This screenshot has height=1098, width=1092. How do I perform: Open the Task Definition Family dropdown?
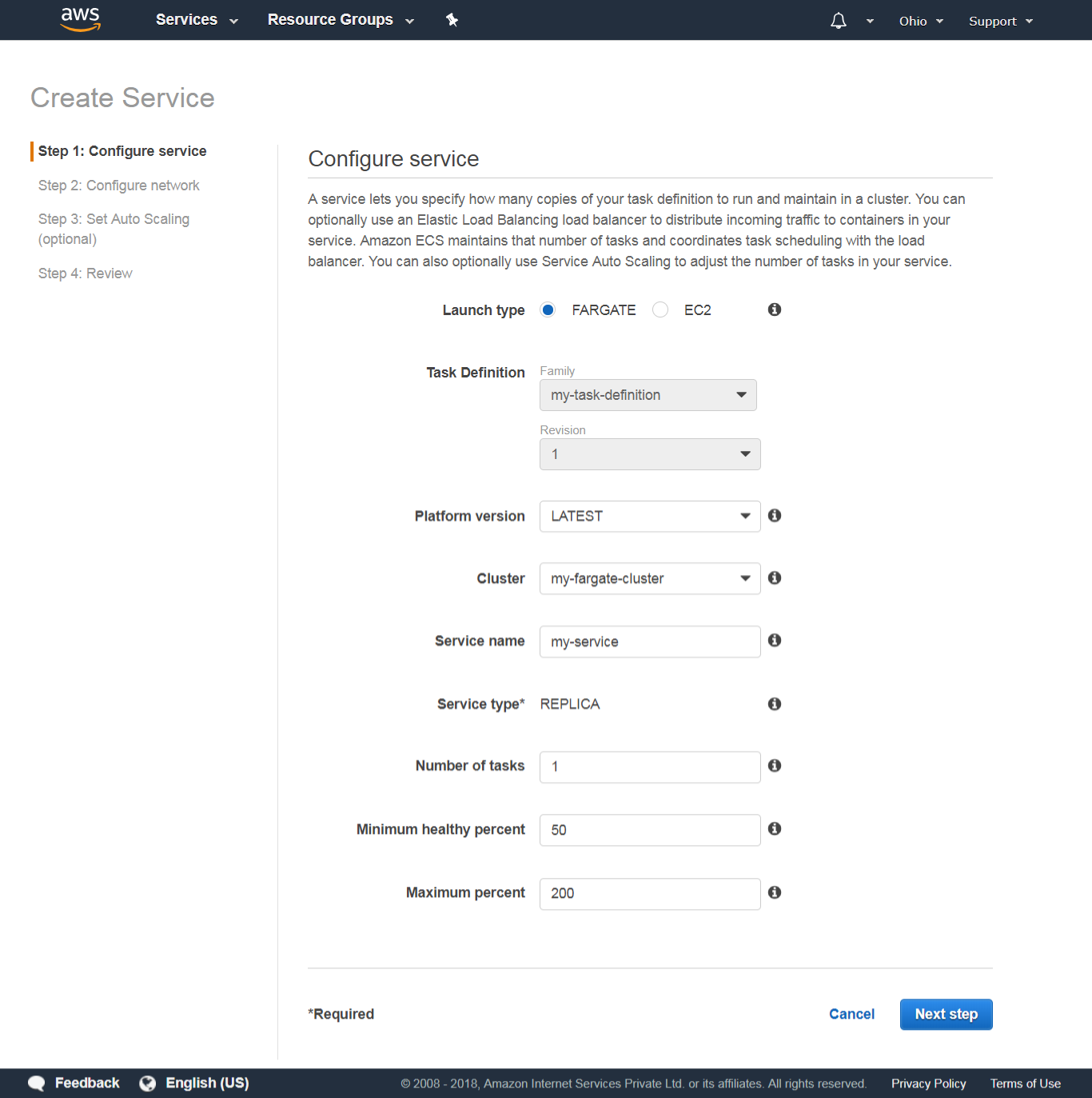pos(648,395)
